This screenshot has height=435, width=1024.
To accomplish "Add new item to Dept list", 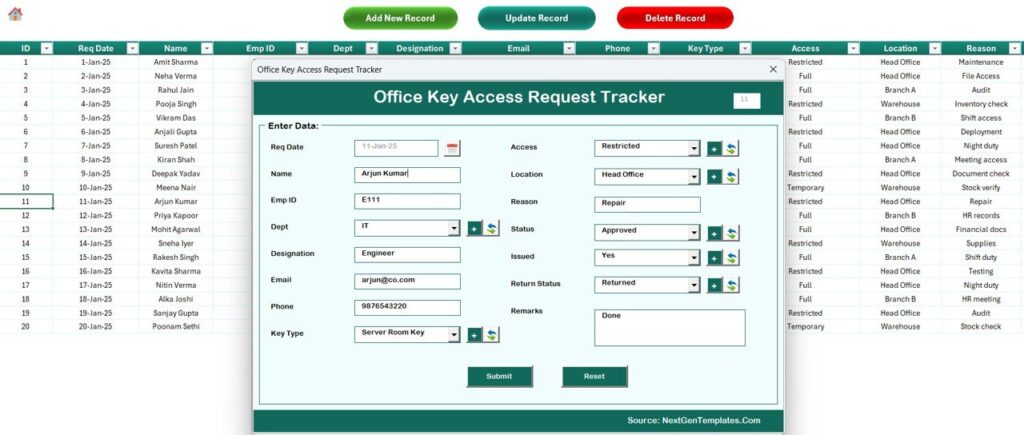I will (475, 229).
